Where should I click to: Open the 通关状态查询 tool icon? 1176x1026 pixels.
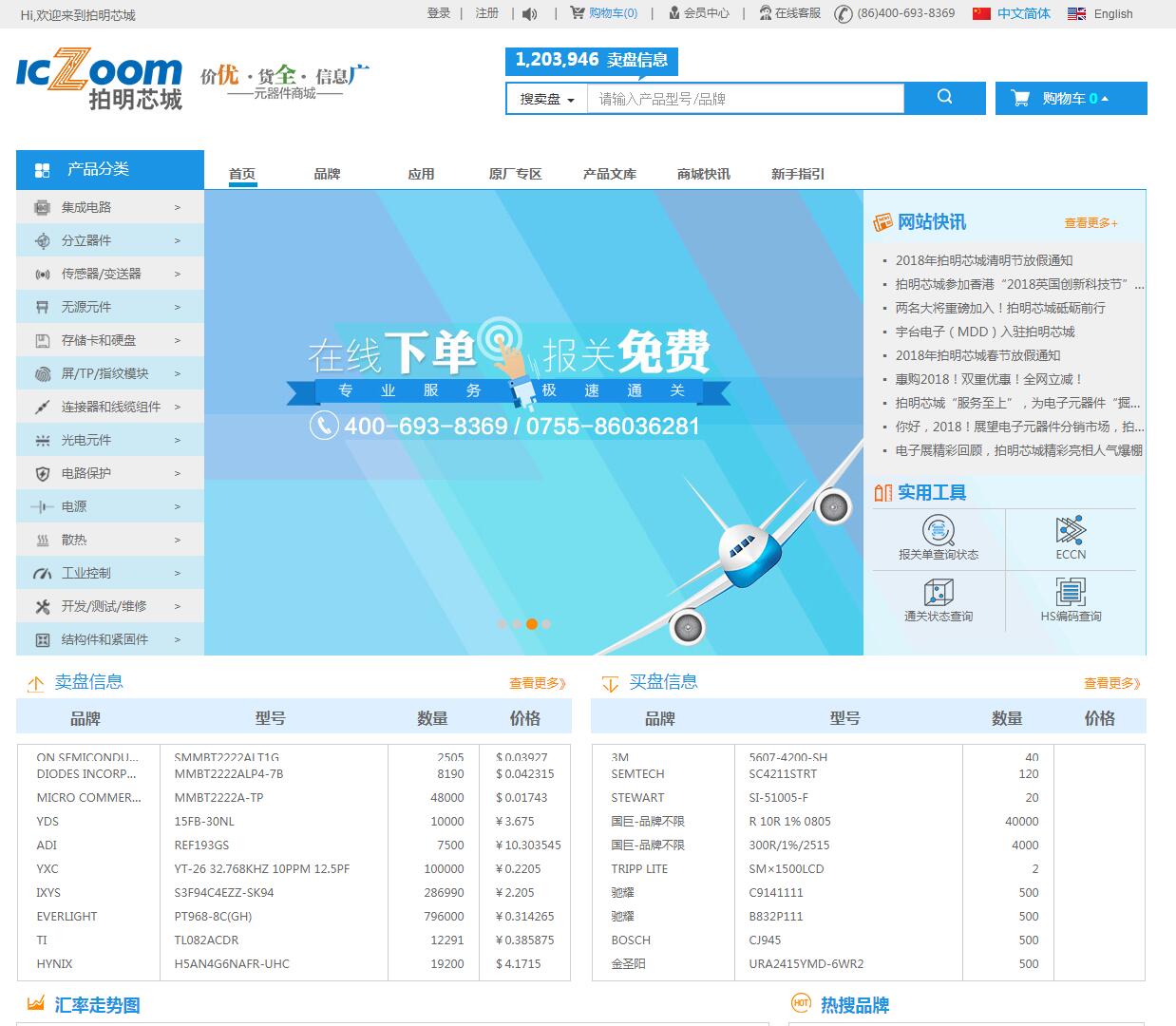click(x=939, y=593)
